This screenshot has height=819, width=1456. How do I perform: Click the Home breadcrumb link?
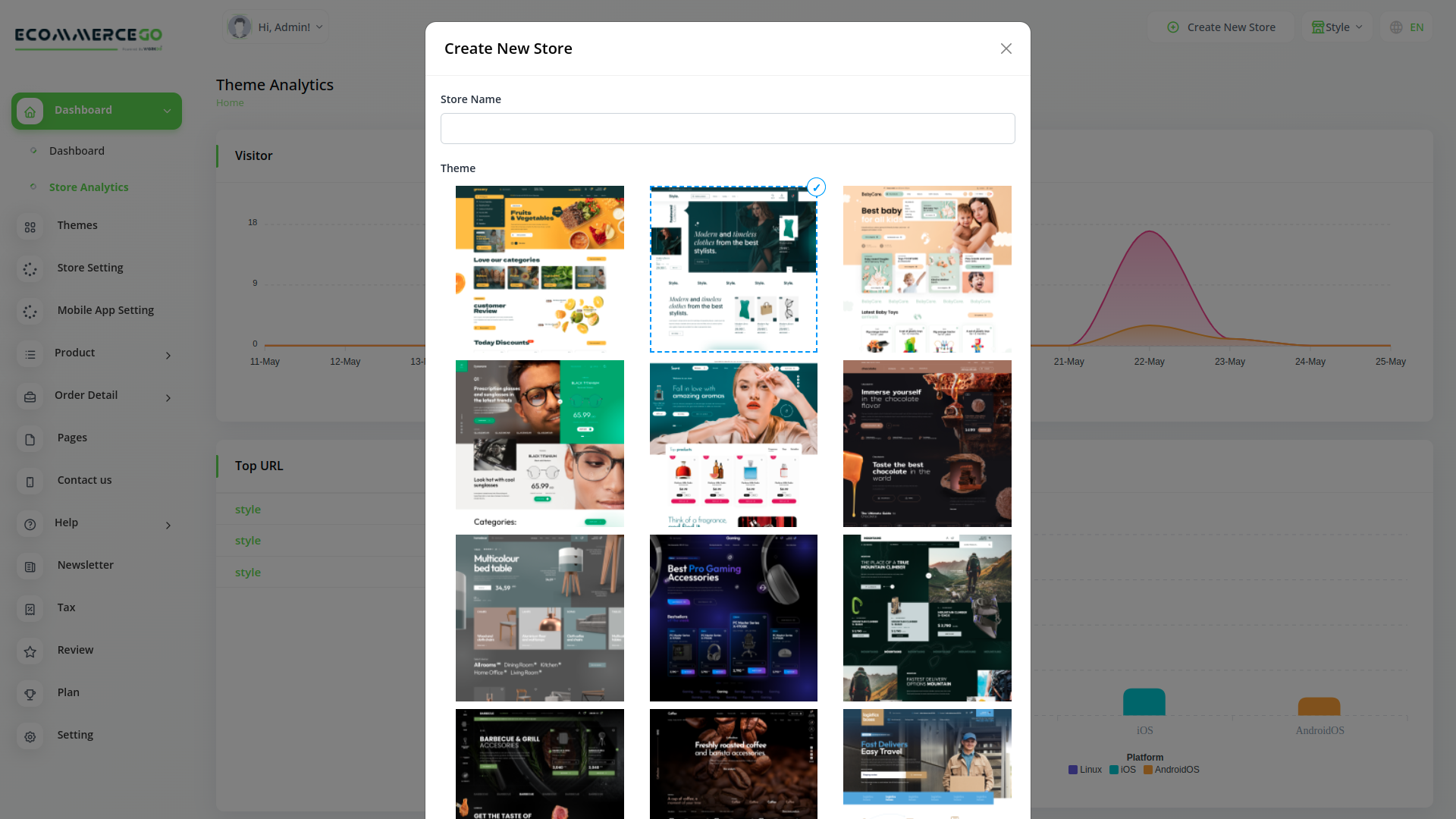pos(230,103)
